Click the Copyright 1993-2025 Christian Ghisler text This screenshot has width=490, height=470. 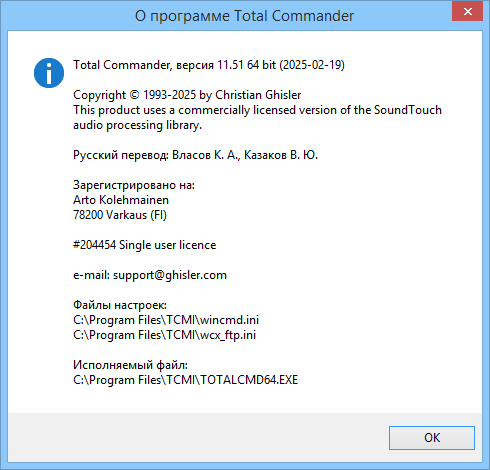(x=187, y=95)
